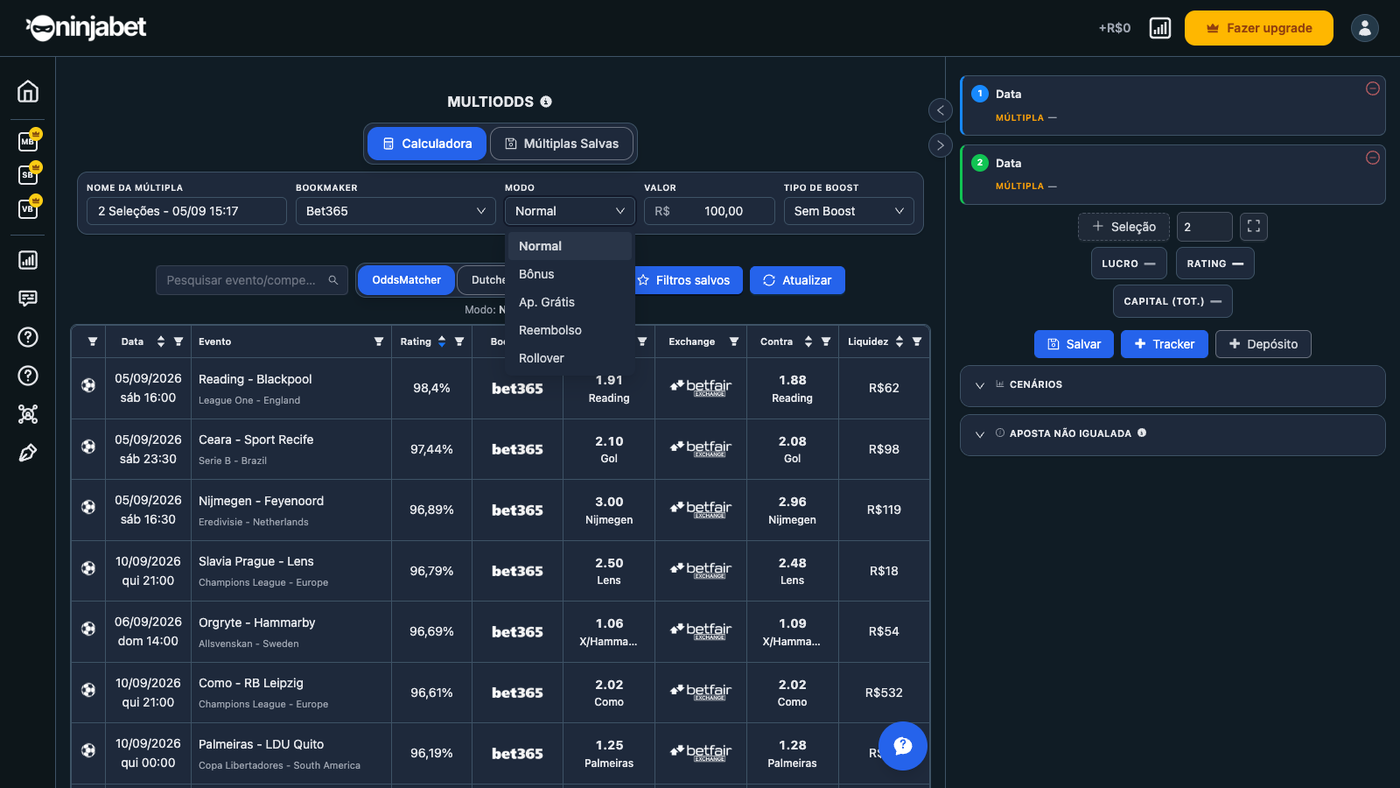This screenshot has width=1400, height=788.
Task: Remove selection 2 with its minus icon
Action: [1373, 158]
